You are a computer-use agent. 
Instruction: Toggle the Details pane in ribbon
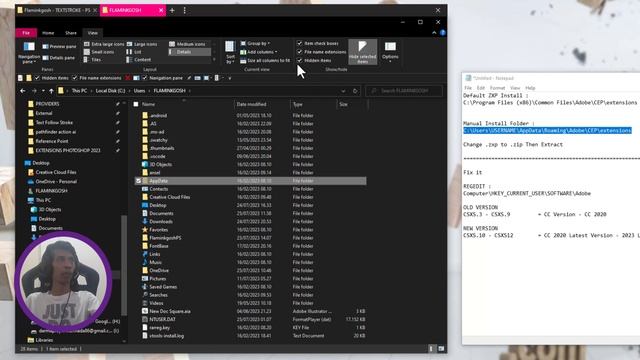[x=59, y=58]
